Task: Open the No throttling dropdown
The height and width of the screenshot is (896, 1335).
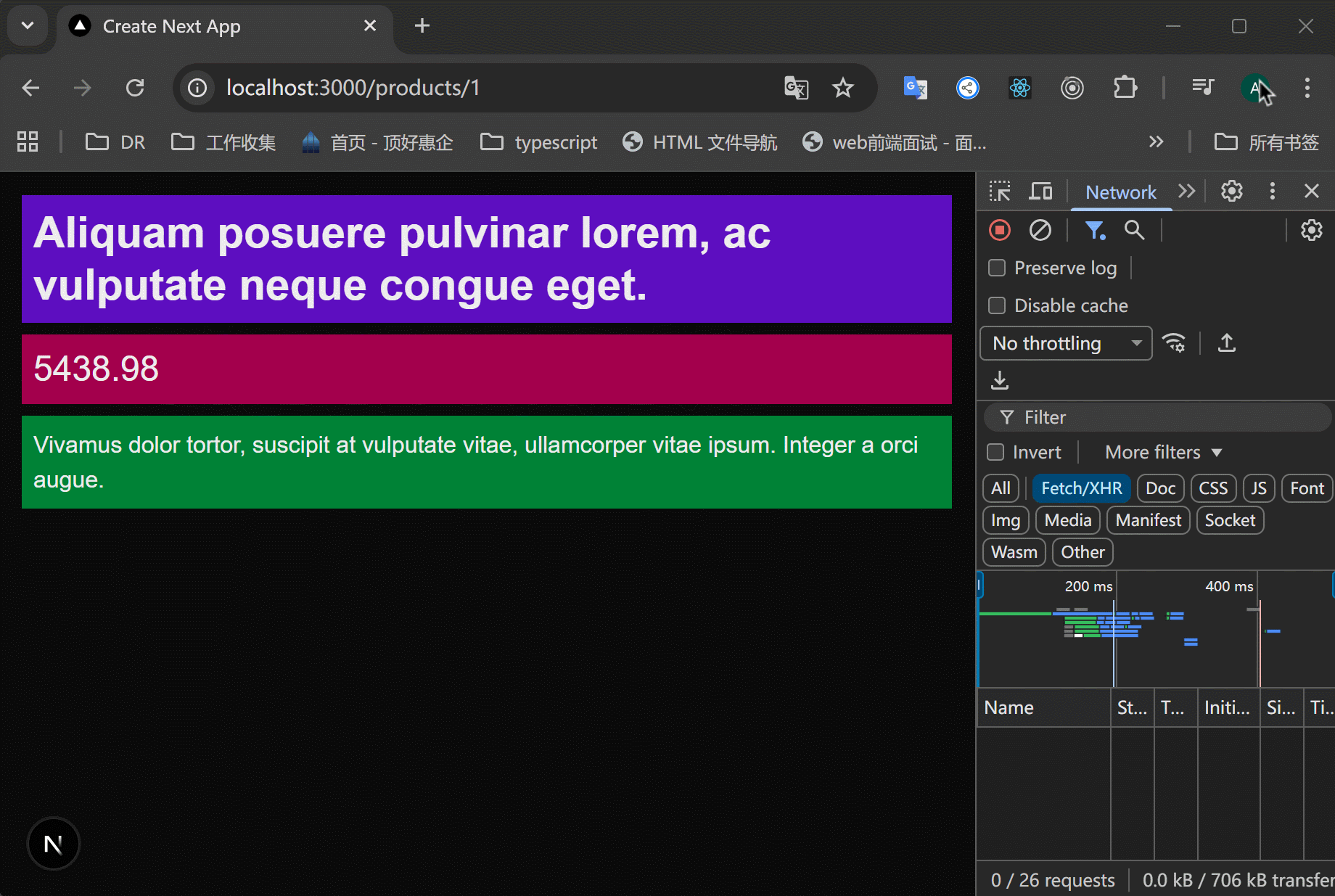Action: point(1065,343)
